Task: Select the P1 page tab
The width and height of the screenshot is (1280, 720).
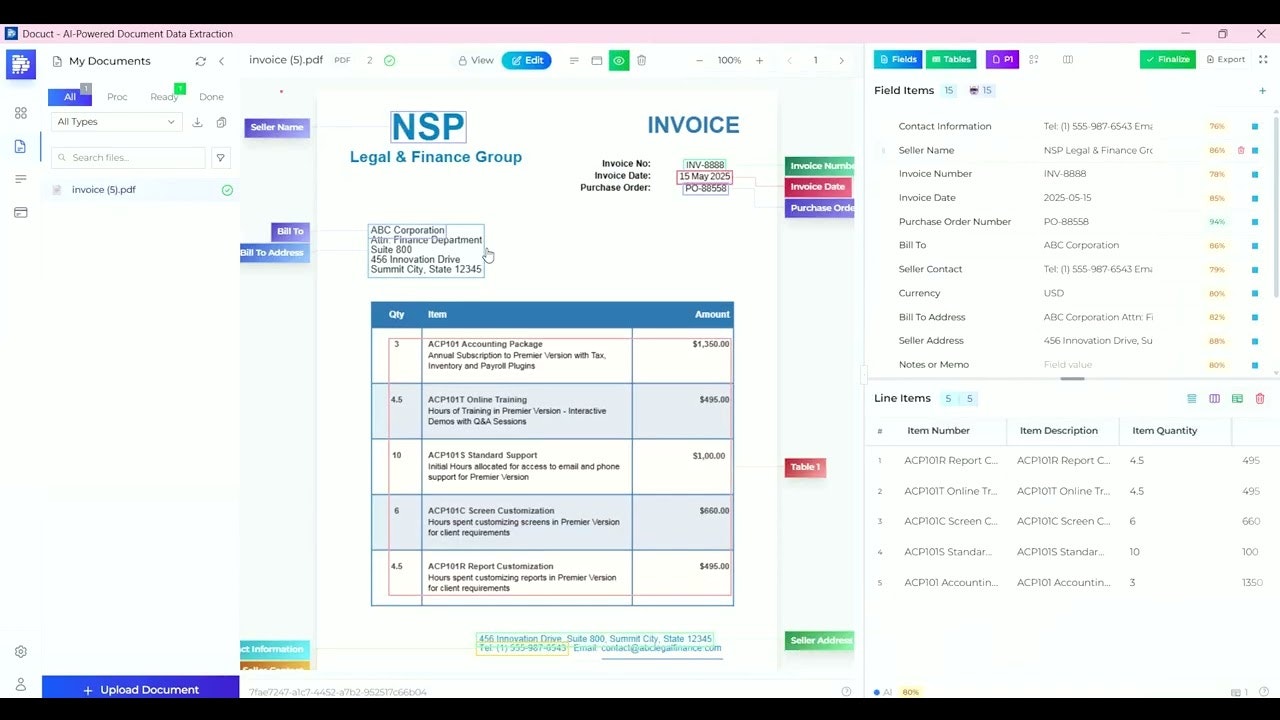Action: pos(1002,59)
